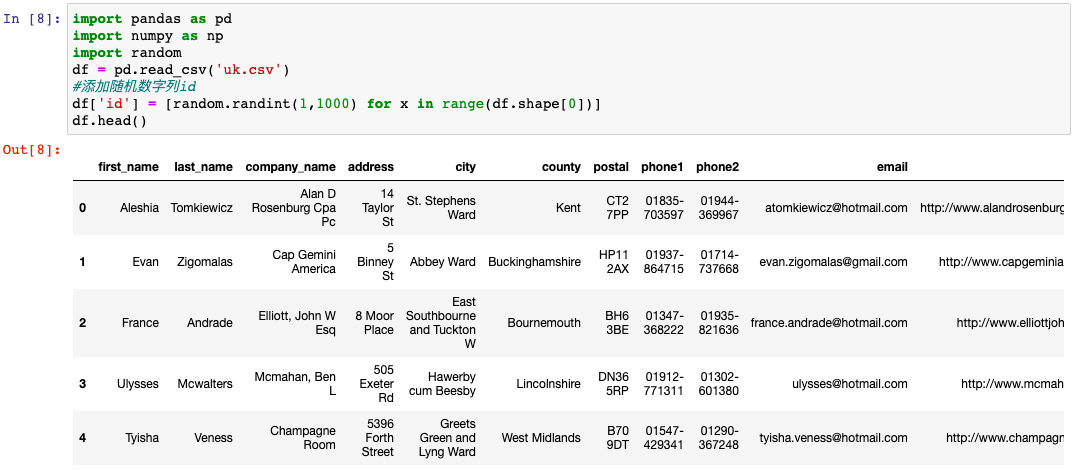Click the In [8] cell prompt

(33, 19)
